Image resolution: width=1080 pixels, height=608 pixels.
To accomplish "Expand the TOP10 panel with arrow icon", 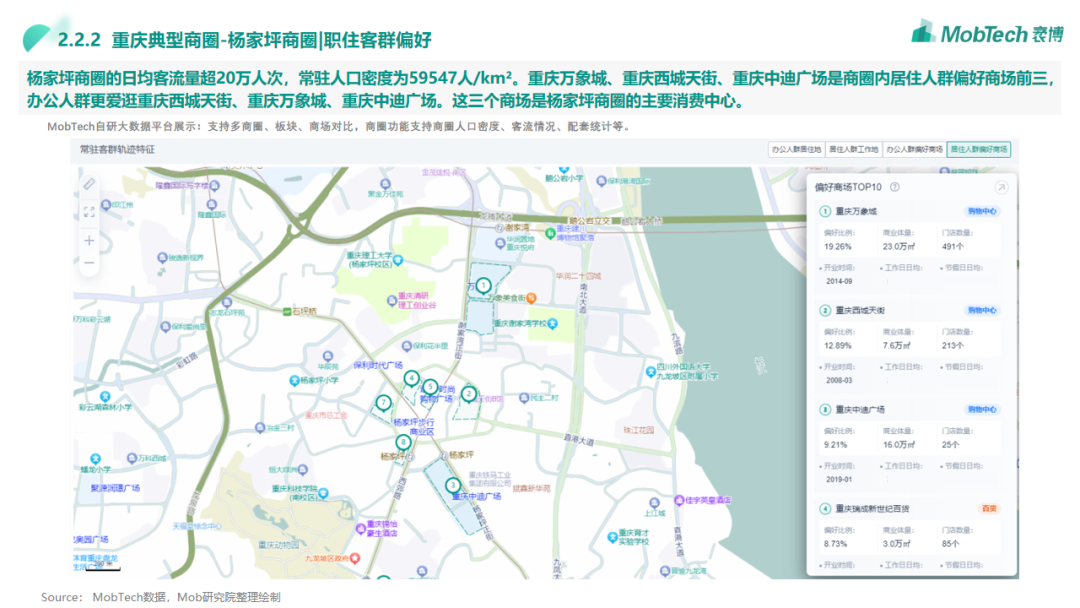I will [x=1001, y=187].
